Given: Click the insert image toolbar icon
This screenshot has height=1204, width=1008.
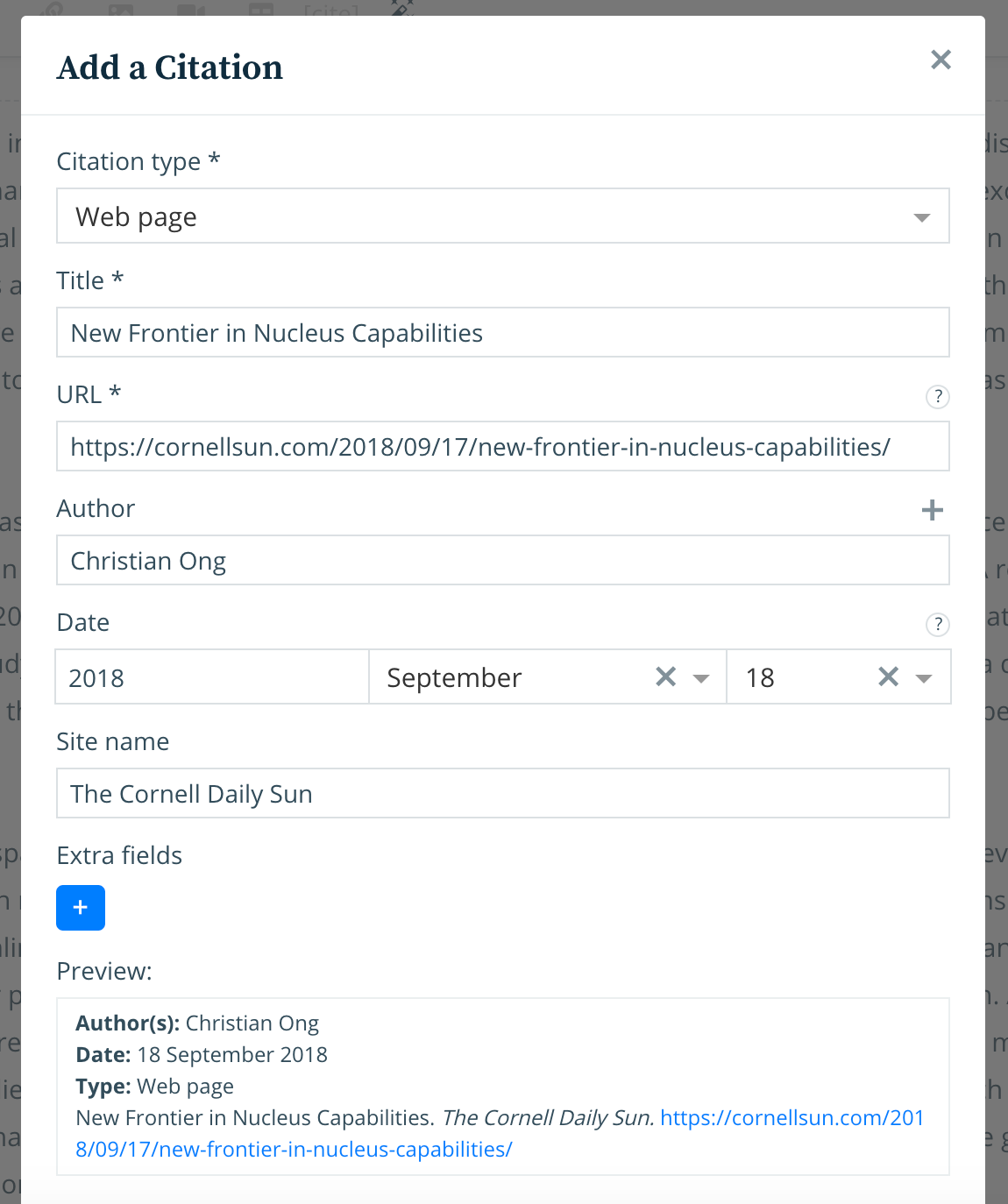Looking at the screenshot, I should 121,11.
